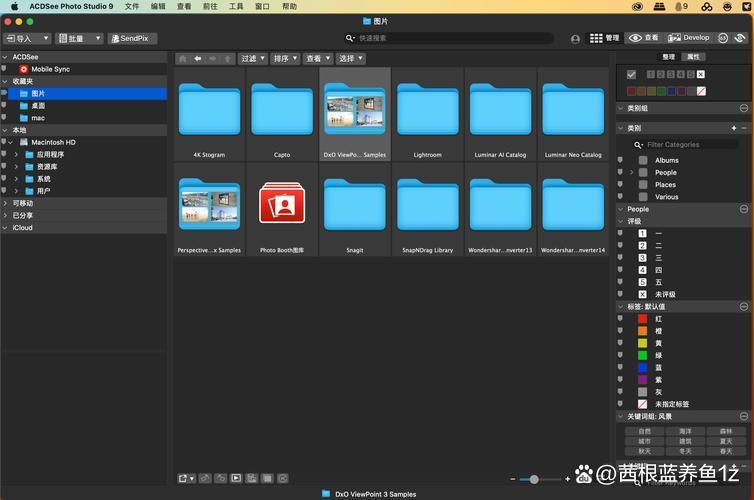This screenshot has width=754, height=500.
Task: Click the minus zoom-out thumbnail icon
Action: pos(513,479)
